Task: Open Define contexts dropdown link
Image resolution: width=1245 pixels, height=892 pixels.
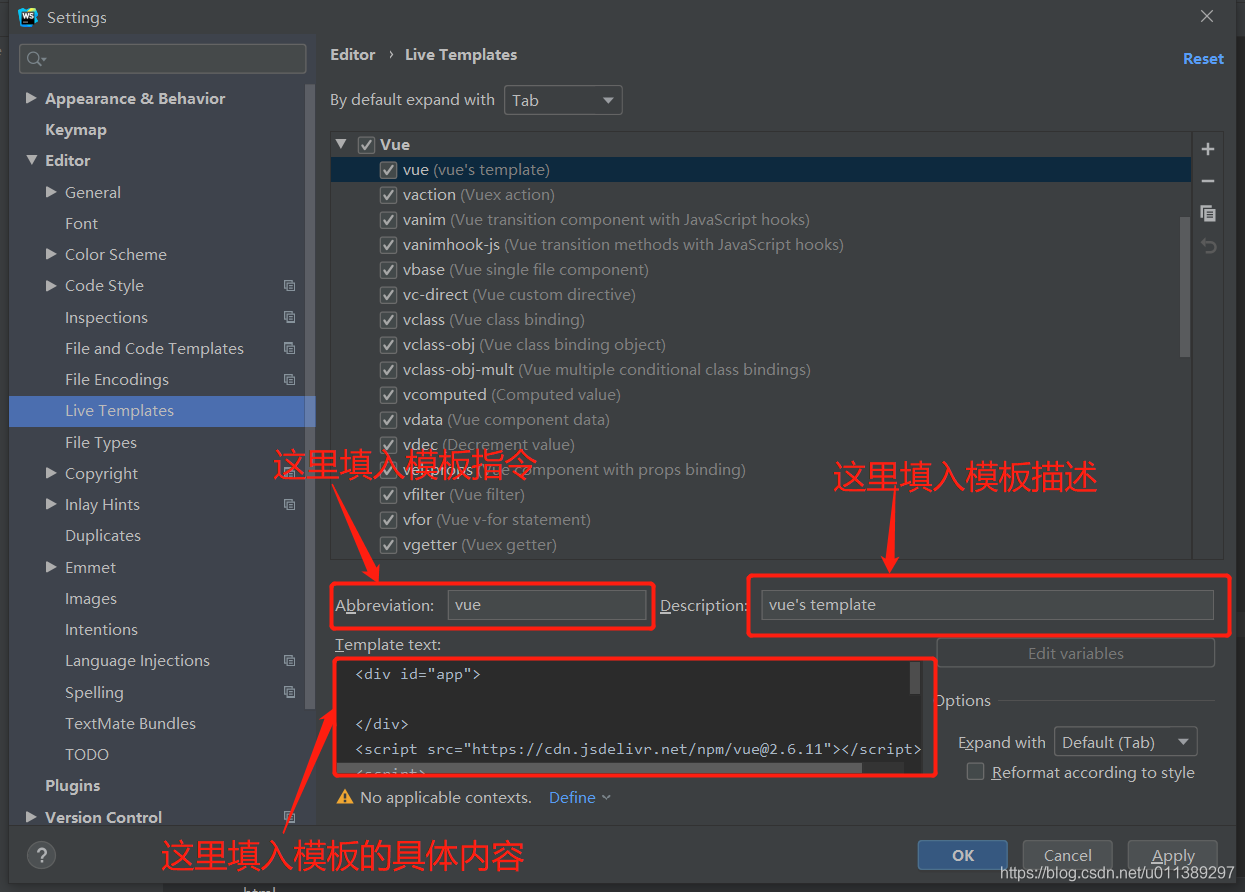Action: tap(580, 797)
